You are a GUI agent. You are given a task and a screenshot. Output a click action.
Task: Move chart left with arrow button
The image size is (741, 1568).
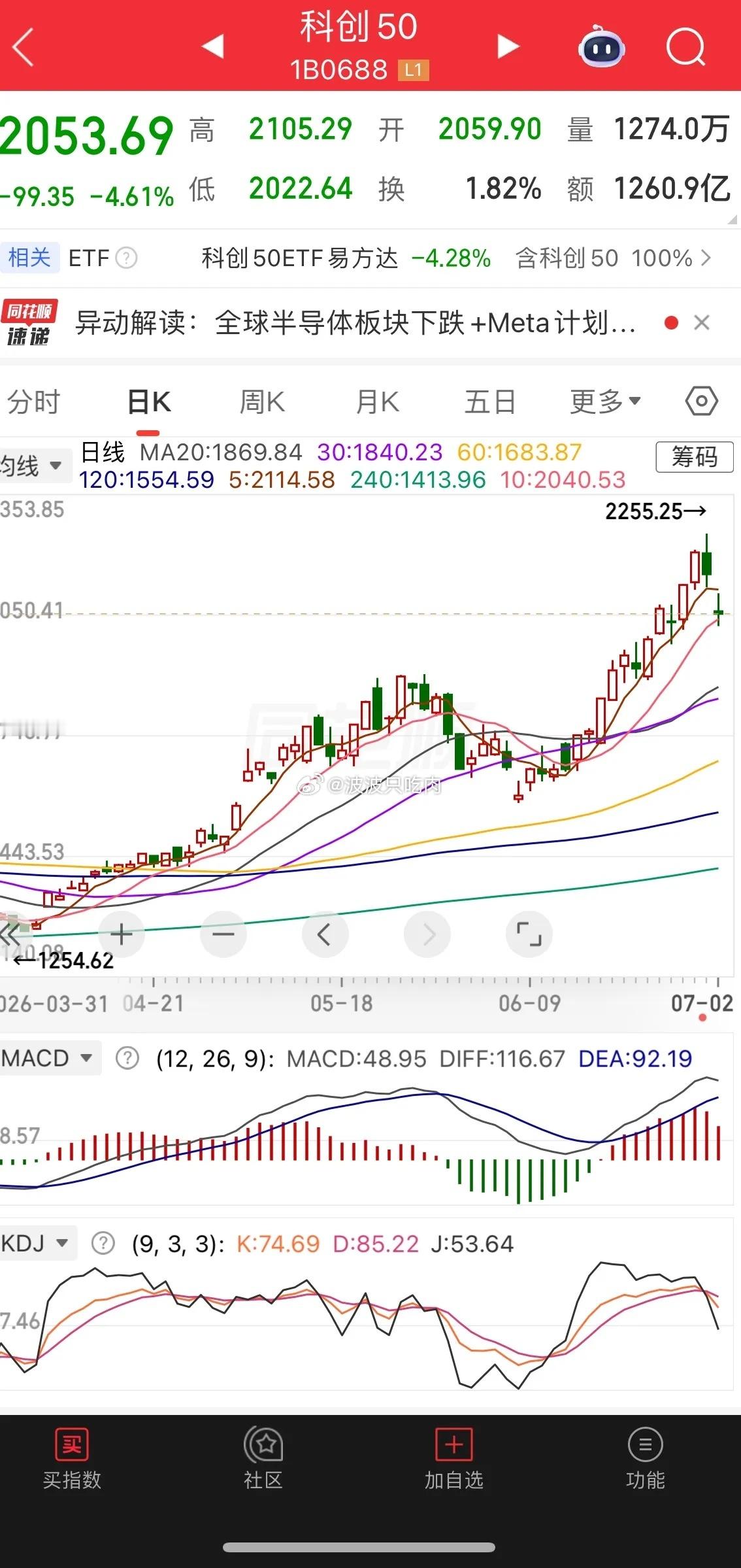[325, 934]
